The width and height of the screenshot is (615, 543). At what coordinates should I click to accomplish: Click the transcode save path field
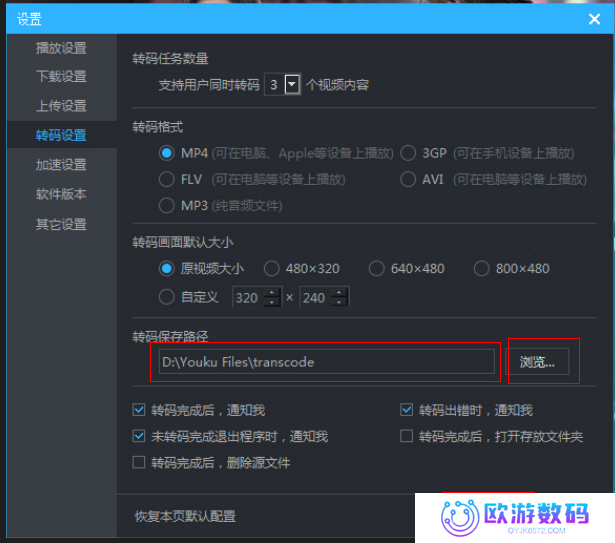pyautogui.click(x=326, y=361)
